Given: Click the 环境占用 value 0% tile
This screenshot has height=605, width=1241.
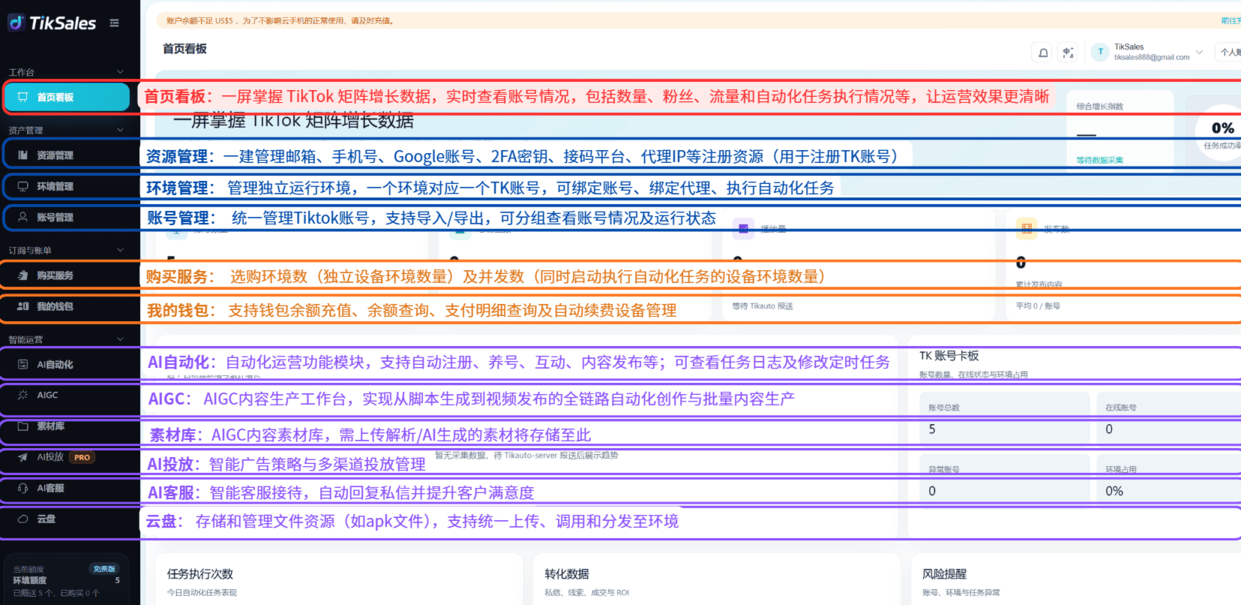Looking at the screenshot, I should [1170, 480].
